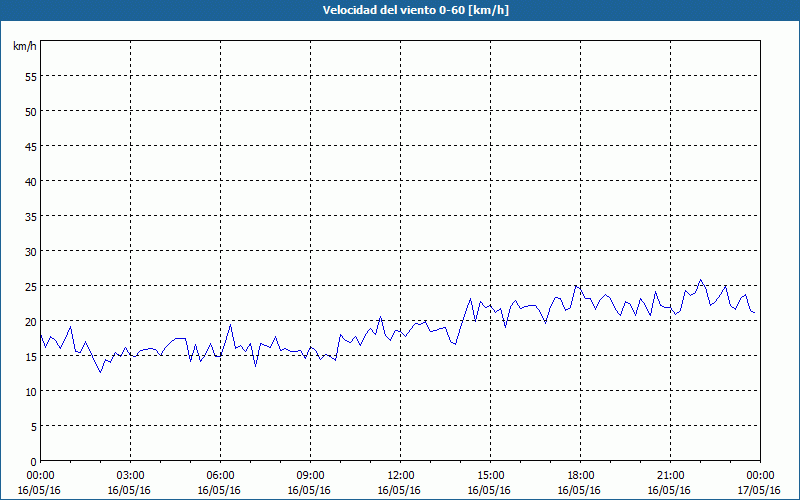Click the chart title 'Velocidad del viento 0-60 [km/h]'
This screenshot has width=800, height=500.
tap(415, 10)
